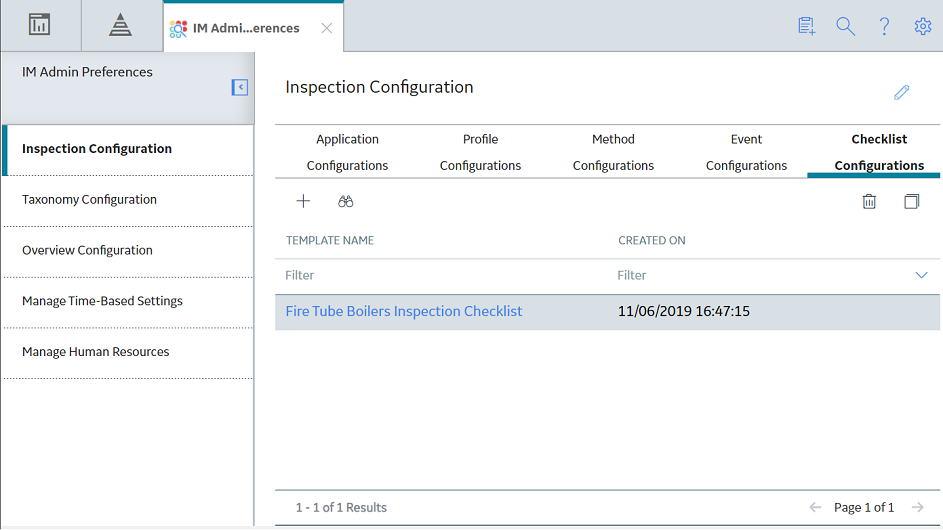The height and width of the screenshot is (530, 943).
Task: Open the dashboard icon in the top bar
Action: [40, 25]
